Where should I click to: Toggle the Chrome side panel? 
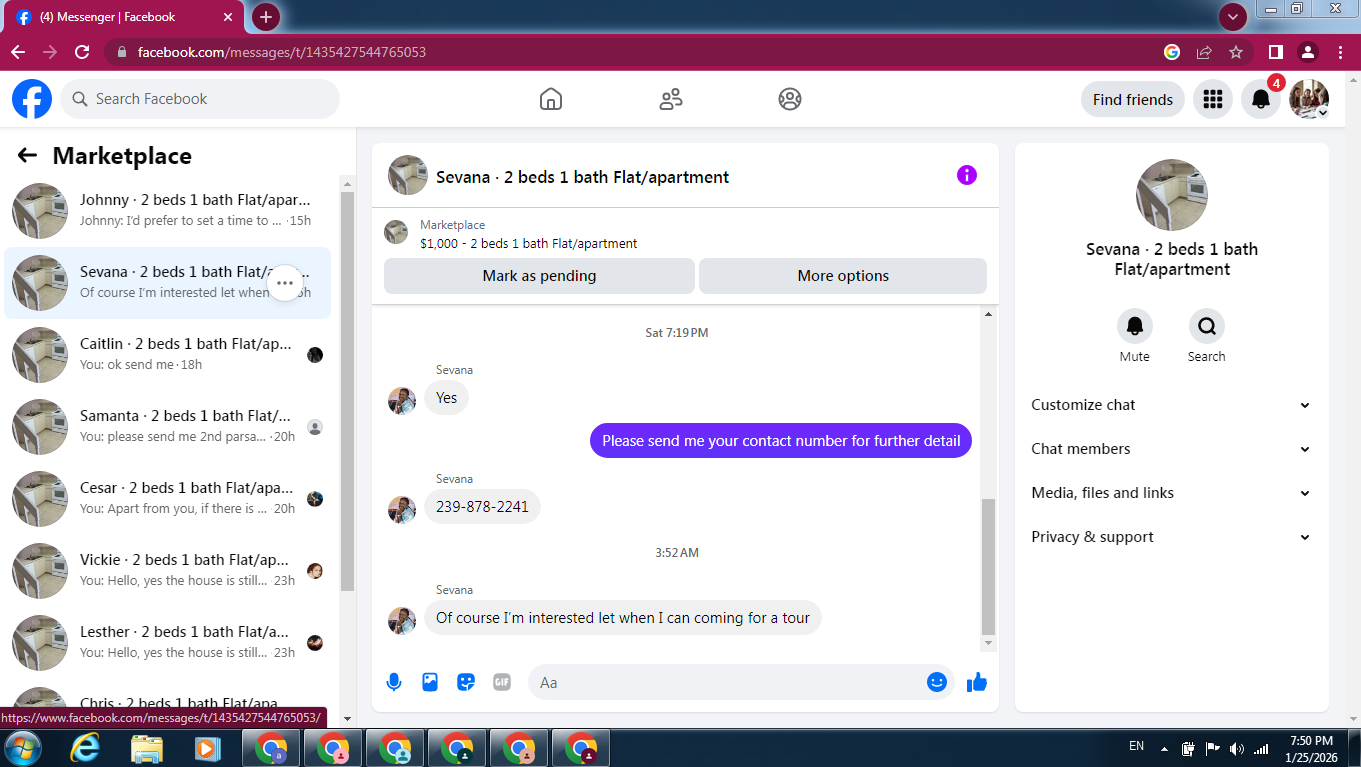click(1276, 52)
